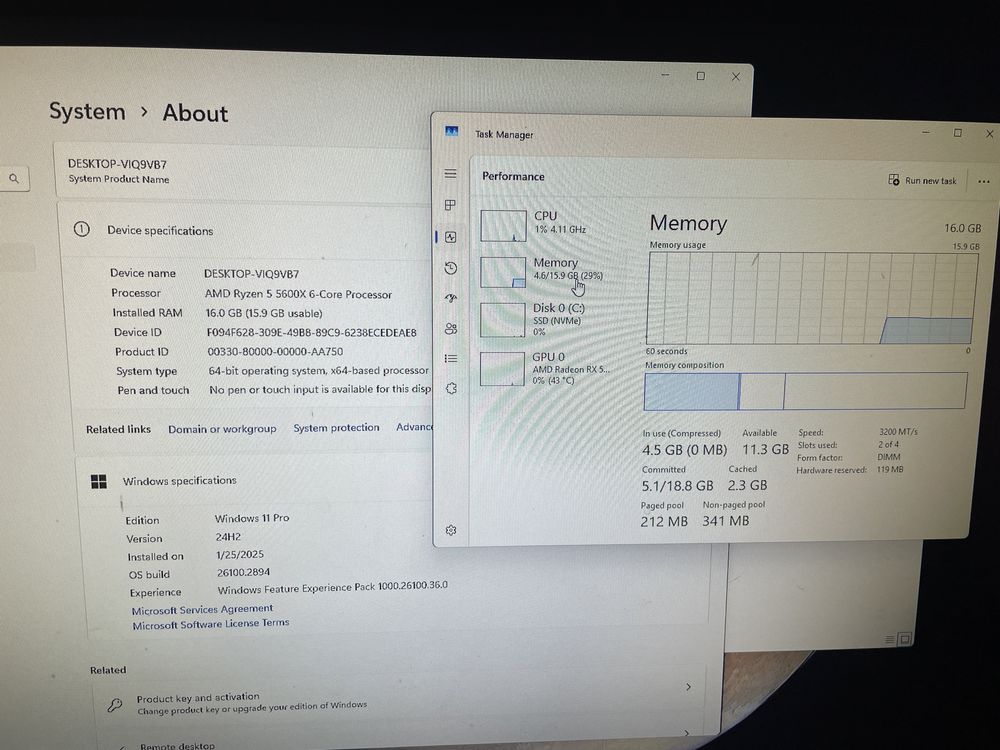Collapse Device specifications section header

coord(244,230)
